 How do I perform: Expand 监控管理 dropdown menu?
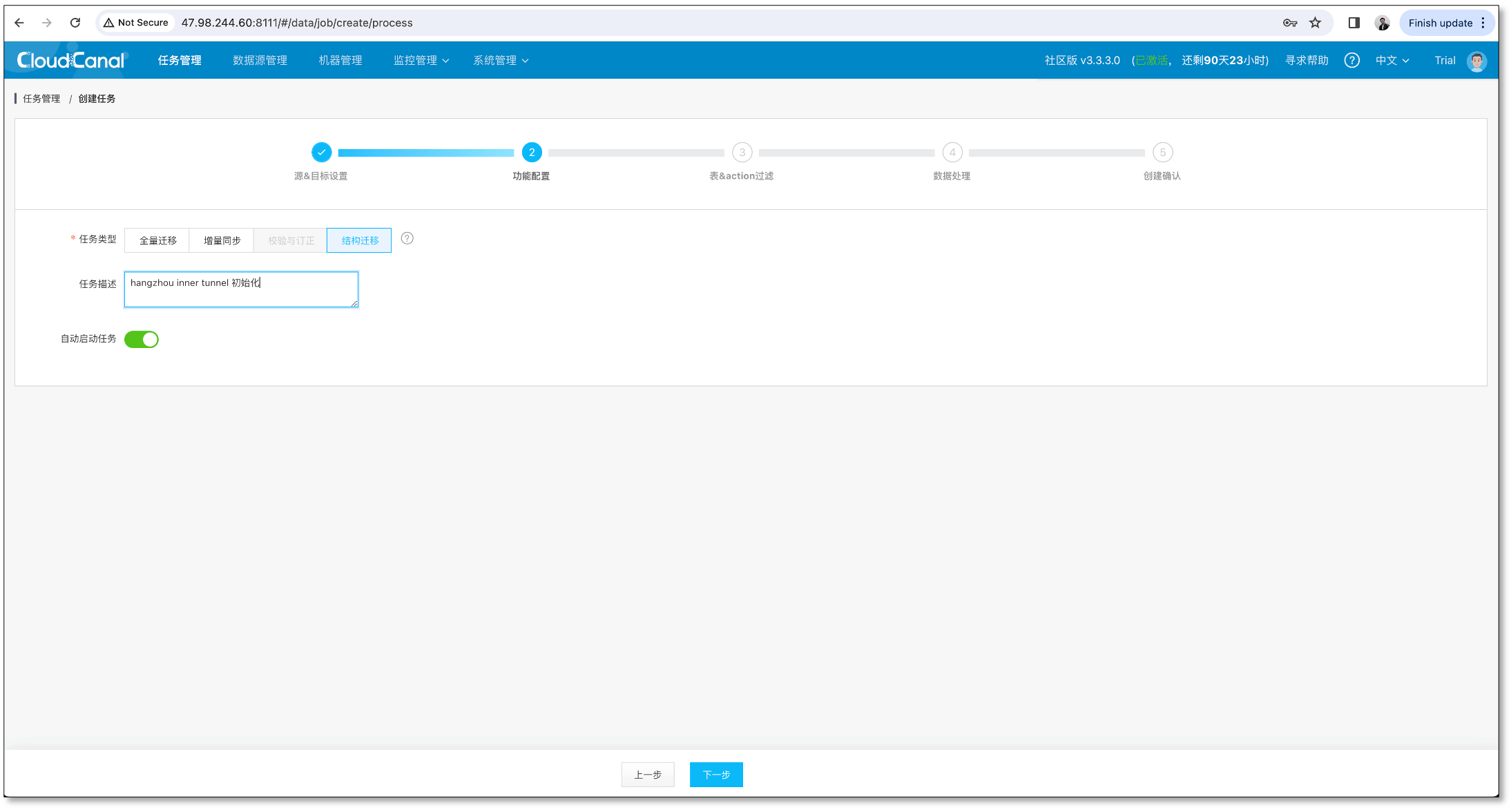(x=421, y=61)
